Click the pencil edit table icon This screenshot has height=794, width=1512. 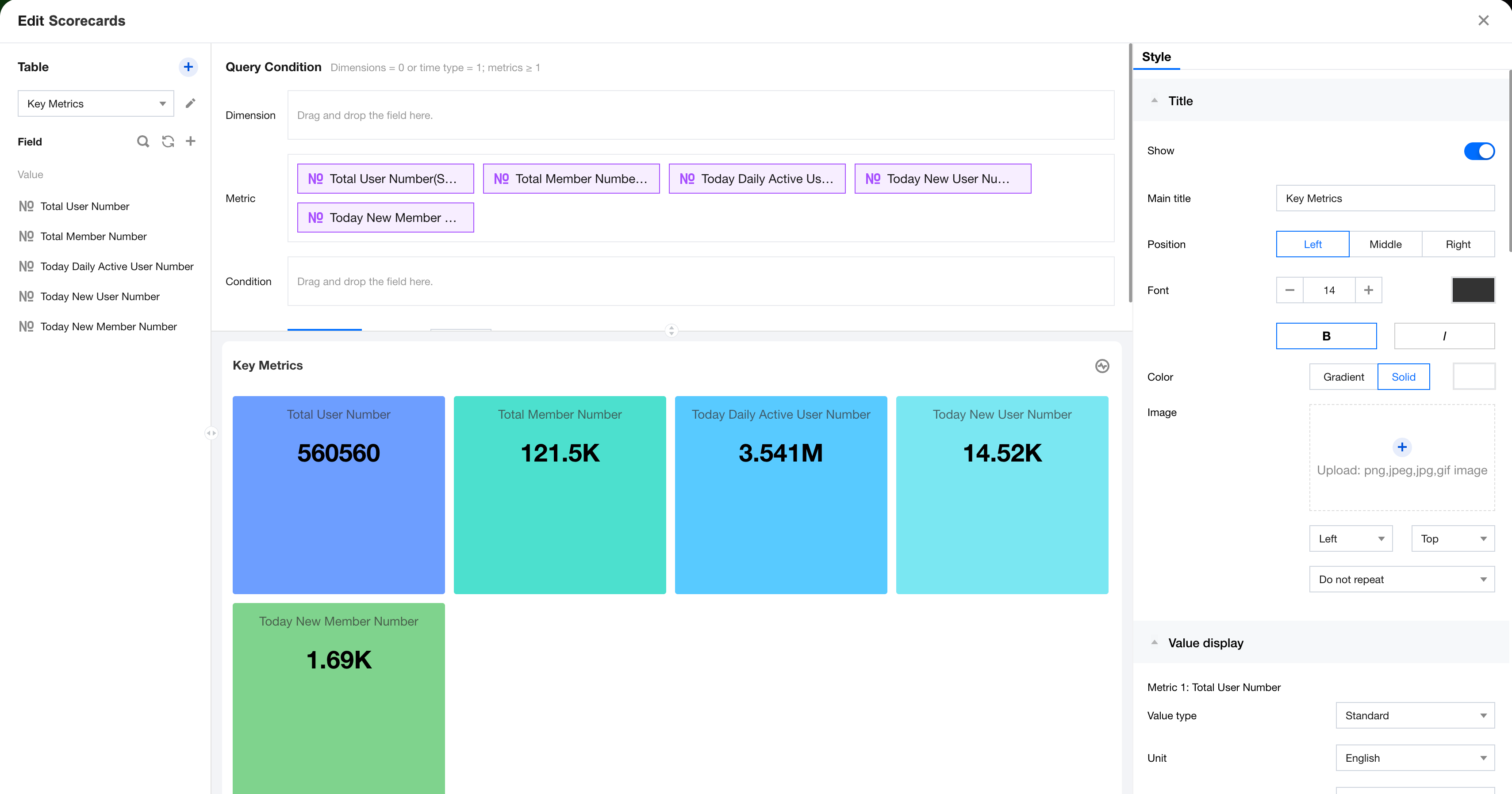point(190,104)
